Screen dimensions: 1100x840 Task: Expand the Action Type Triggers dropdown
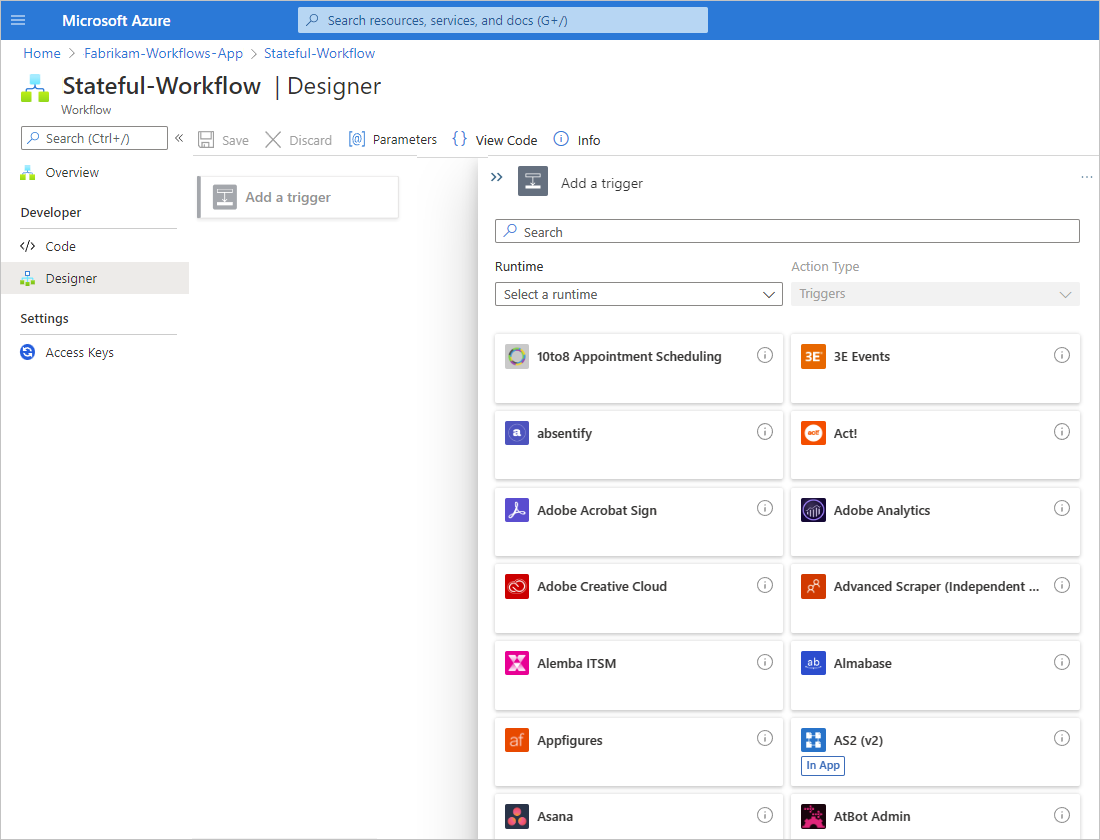pos(935,294)
